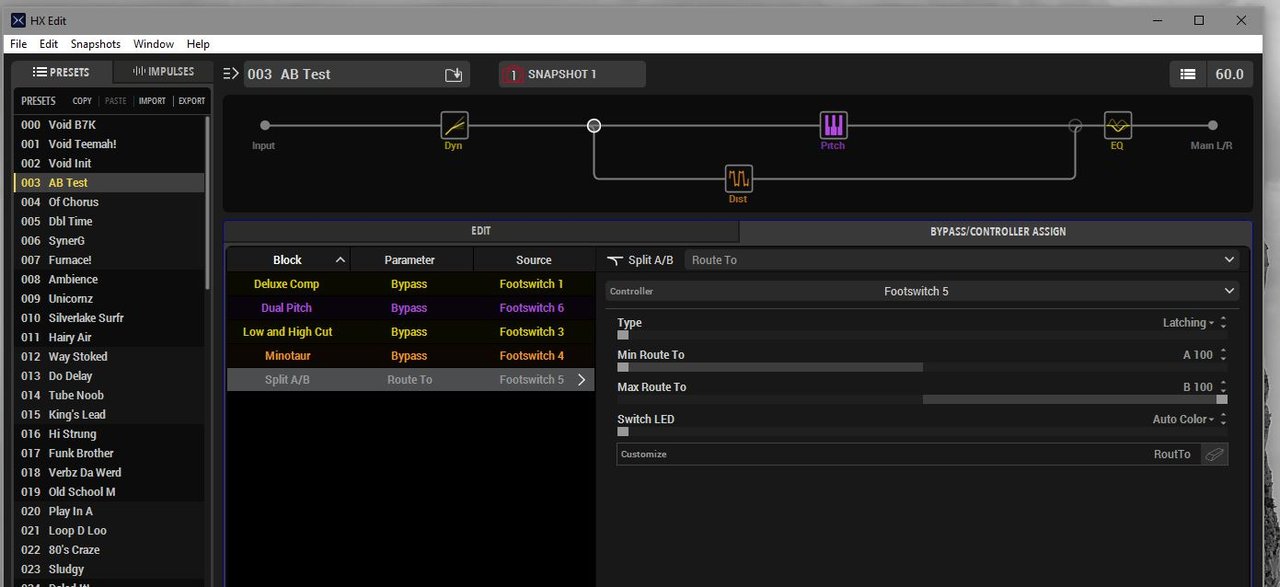Click the Min Route To stepper arrows
The height and width of the screenshot is (587, 1280).
pyautogui.click(x=1223, y=355)
